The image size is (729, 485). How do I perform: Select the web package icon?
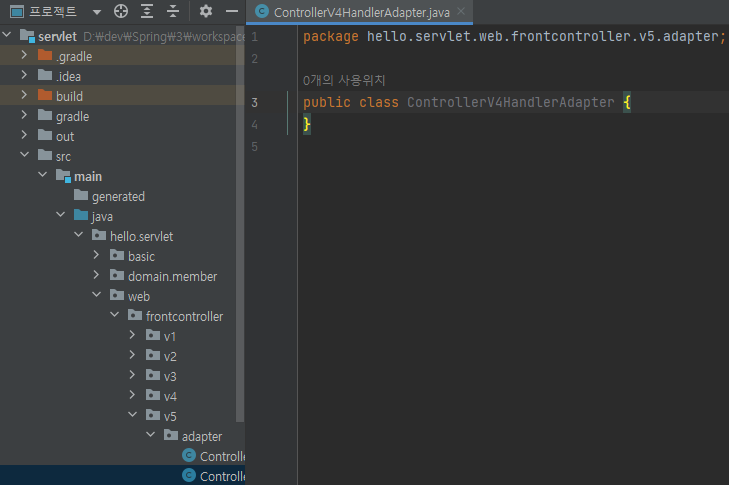point(117,295)
